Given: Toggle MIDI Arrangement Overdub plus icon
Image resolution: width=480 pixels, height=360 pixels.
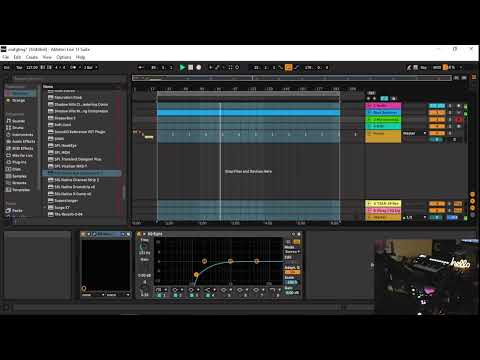Looking at the screenshot, I should (x=210, y=67).
